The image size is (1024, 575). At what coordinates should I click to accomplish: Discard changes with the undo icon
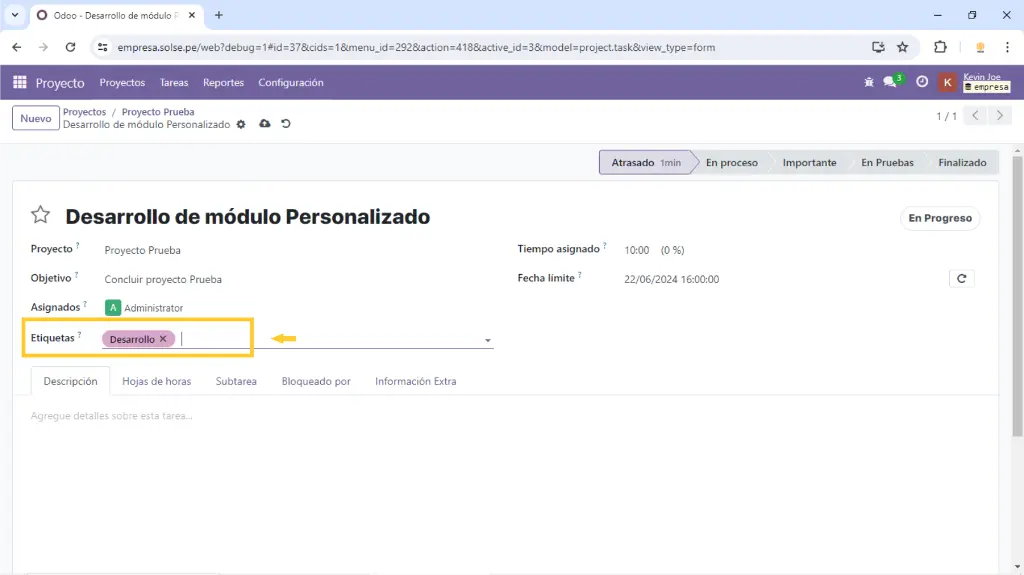click(x=286, y=124)
